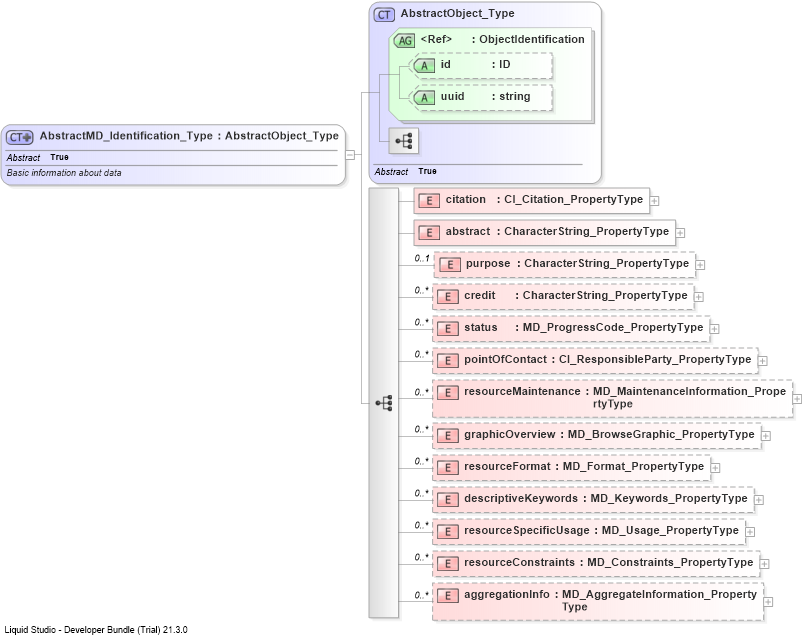Expand the abstract element
Screen dimensions: 802x635
[x=680, y=233]
